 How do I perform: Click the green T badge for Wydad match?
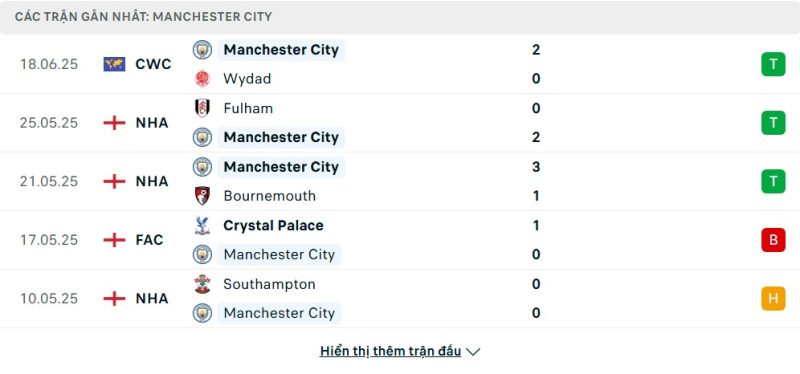tap(773, 64)
